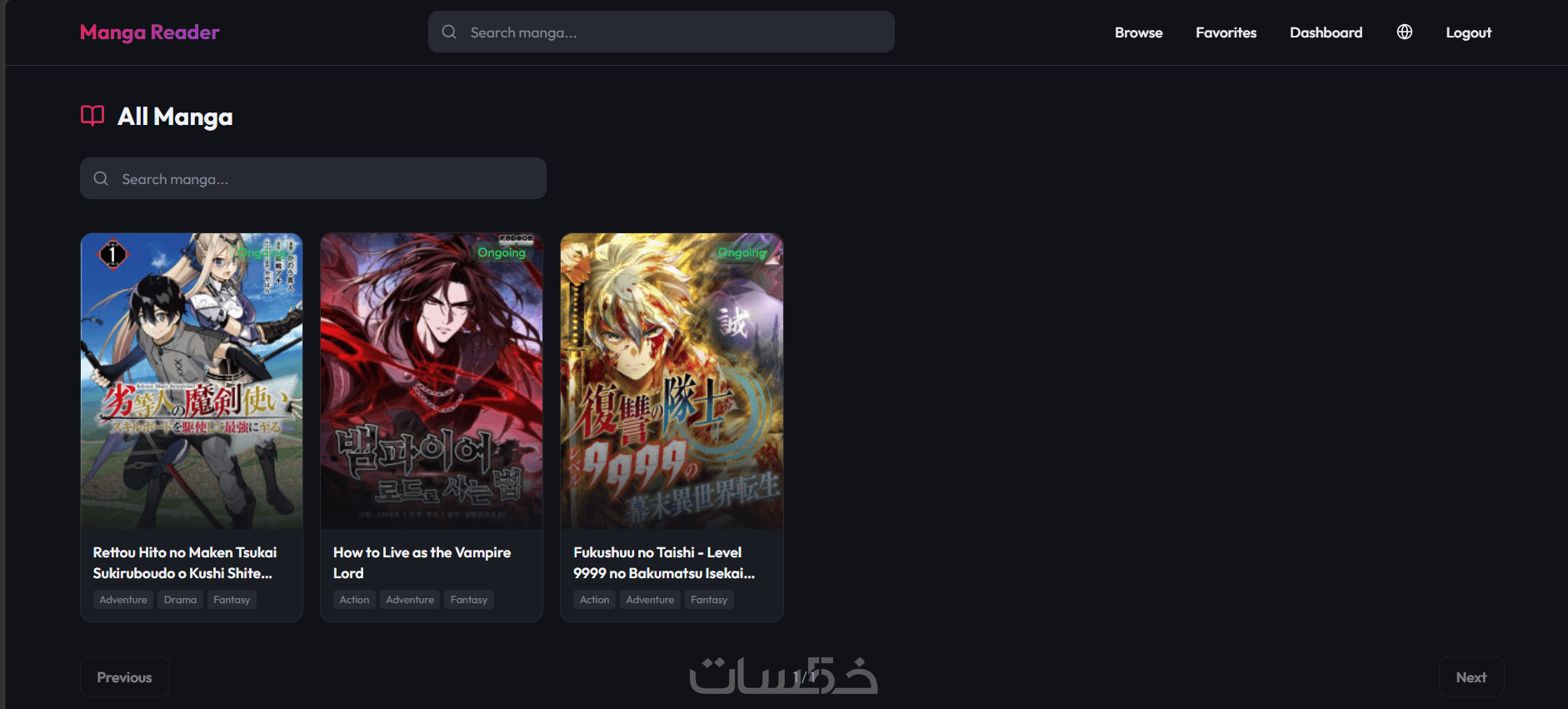Click the Manga Reader logo
The height and width of the screenshot is (709, 1568).
click(x=150, y=32)
